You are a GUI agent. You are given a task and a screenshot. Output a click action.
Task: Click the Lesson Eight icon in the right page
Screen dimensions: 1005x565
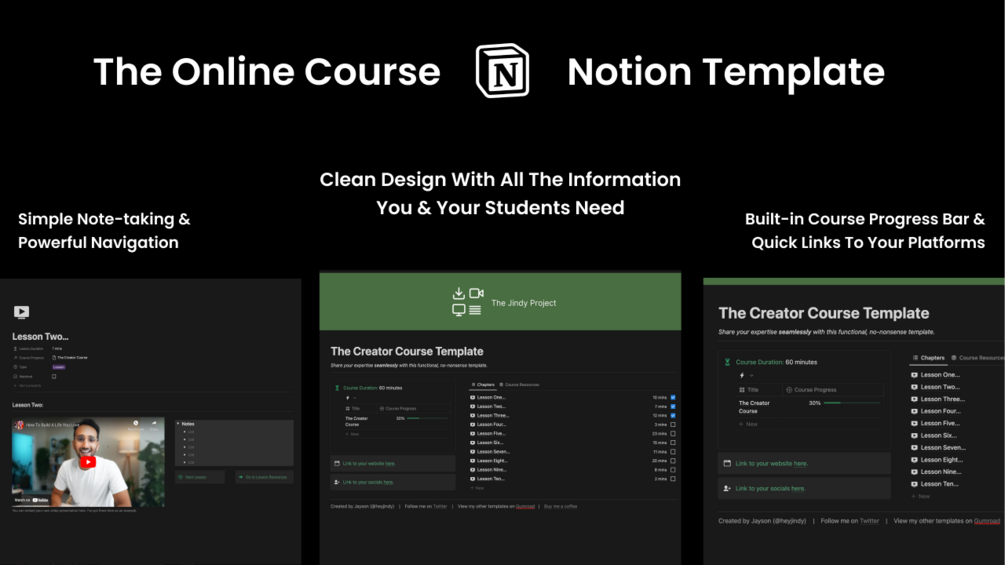pos(914,460)
